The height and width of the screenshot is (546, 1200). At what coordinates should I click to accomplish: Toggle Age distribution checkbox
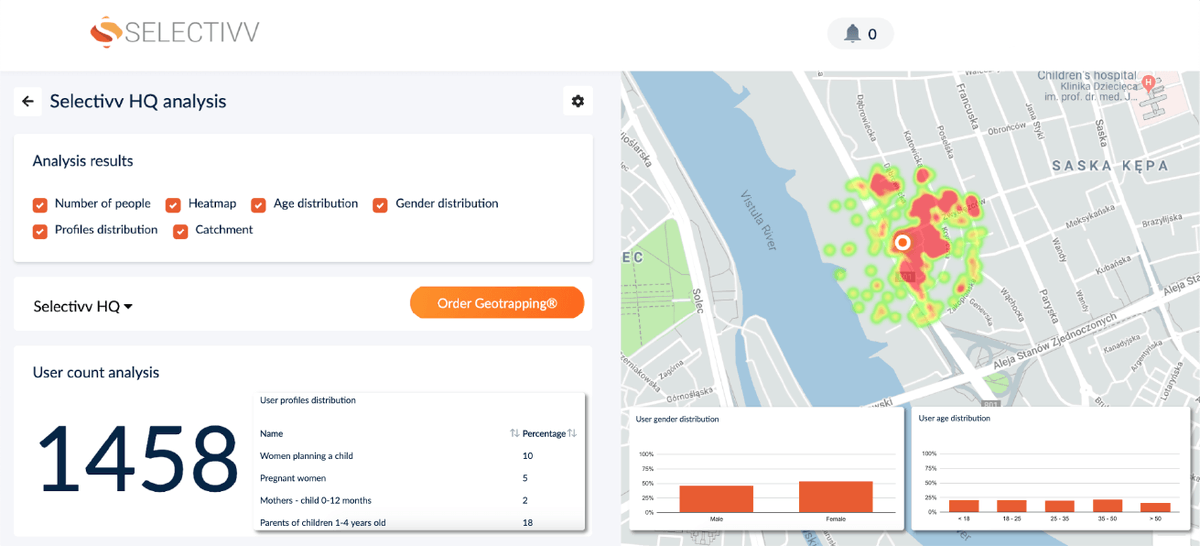[258, 205]
